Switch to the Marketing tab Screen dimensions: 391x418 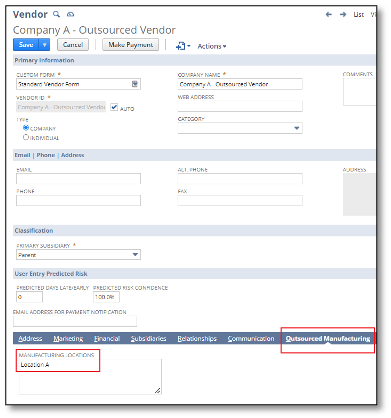coord(68,338)
